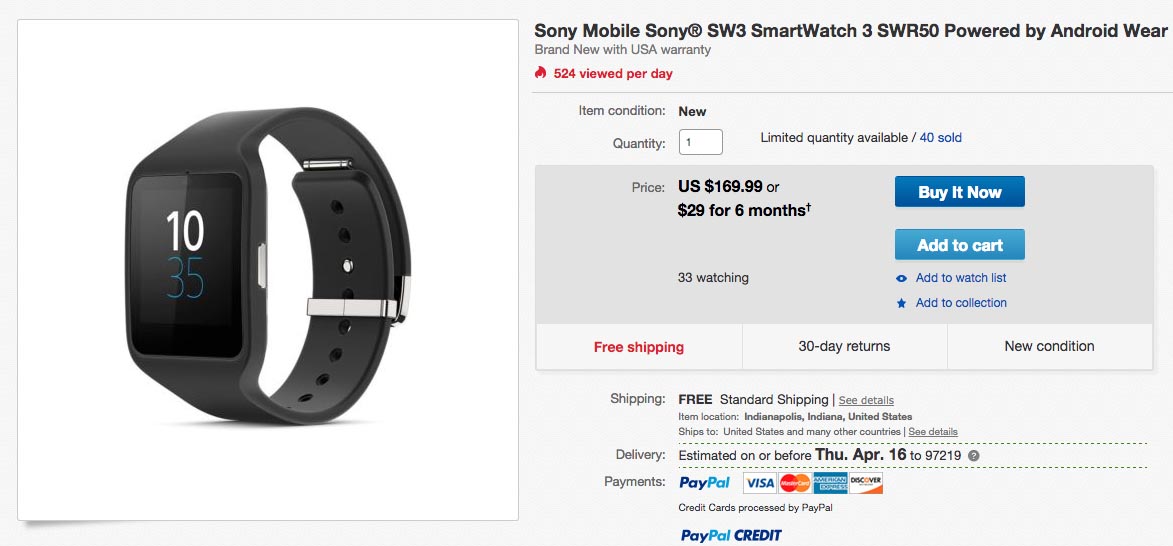Screen dimensions: 1173x546
Task: Click See details next to Standard Shipping
Action: pyautogui.click(x=866, y=401)
